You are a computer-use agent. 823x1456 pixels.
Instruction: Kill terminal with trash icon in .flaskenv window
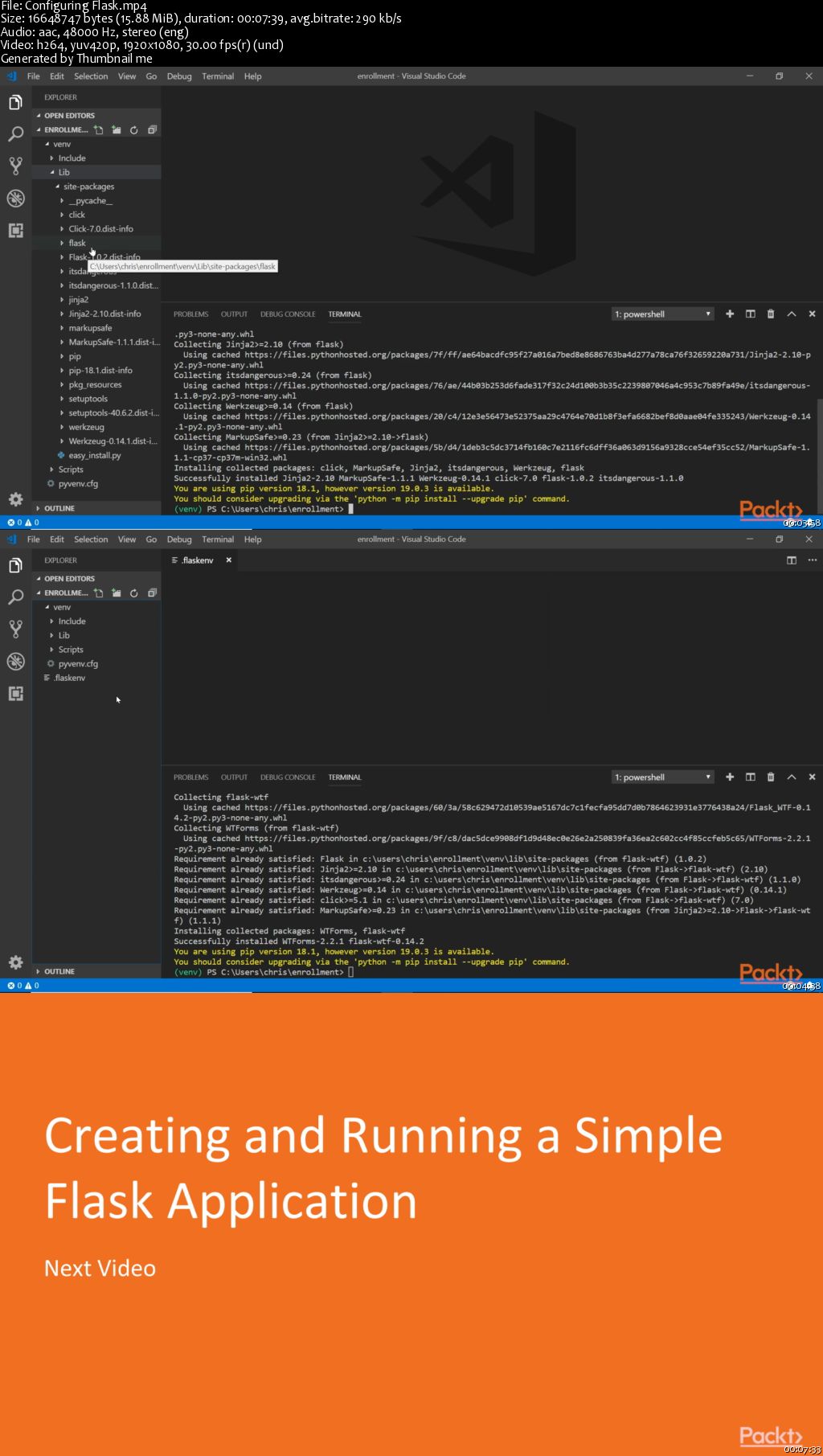pos(771,777)
